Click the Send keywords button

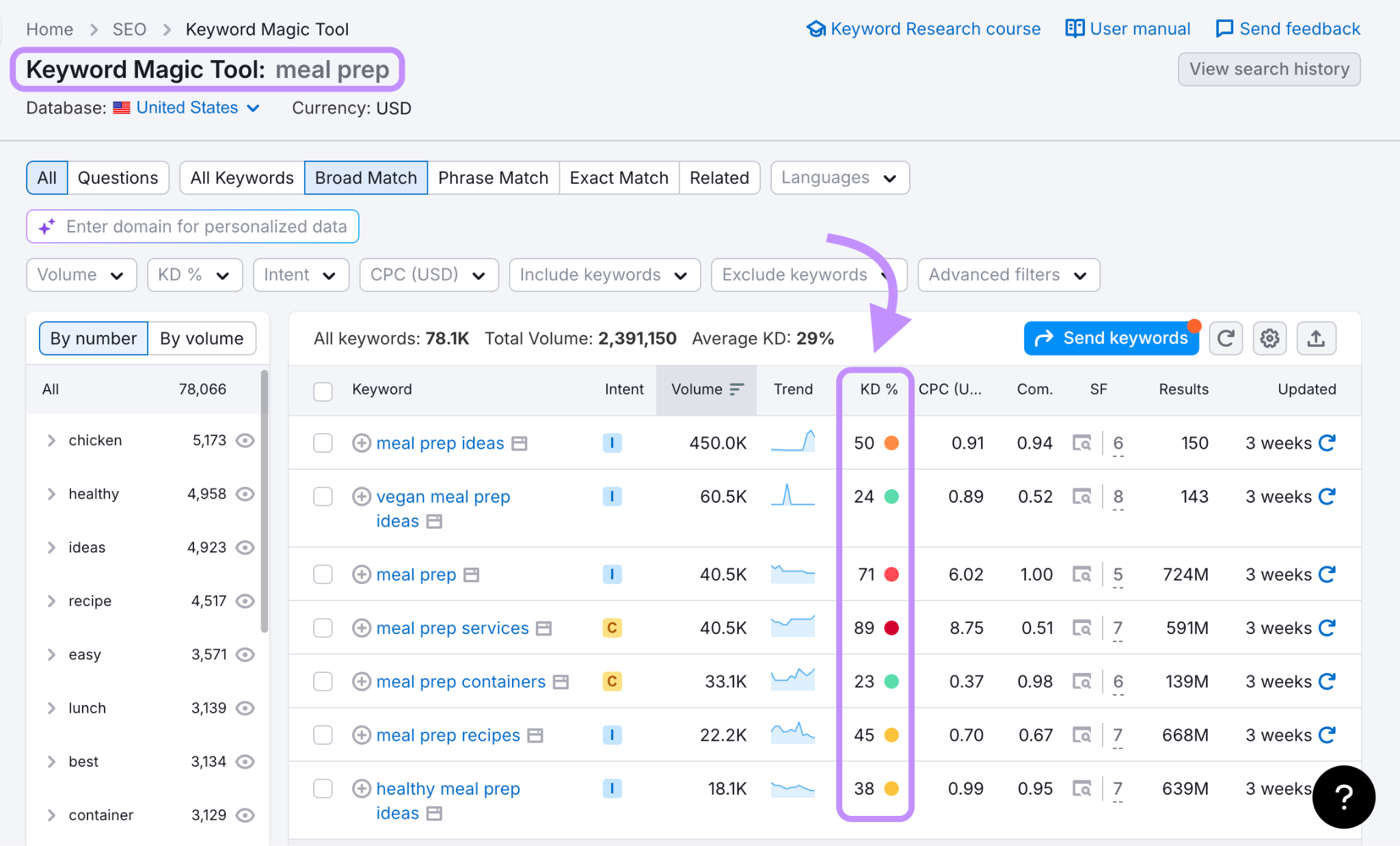click(x=1111, y=338)
